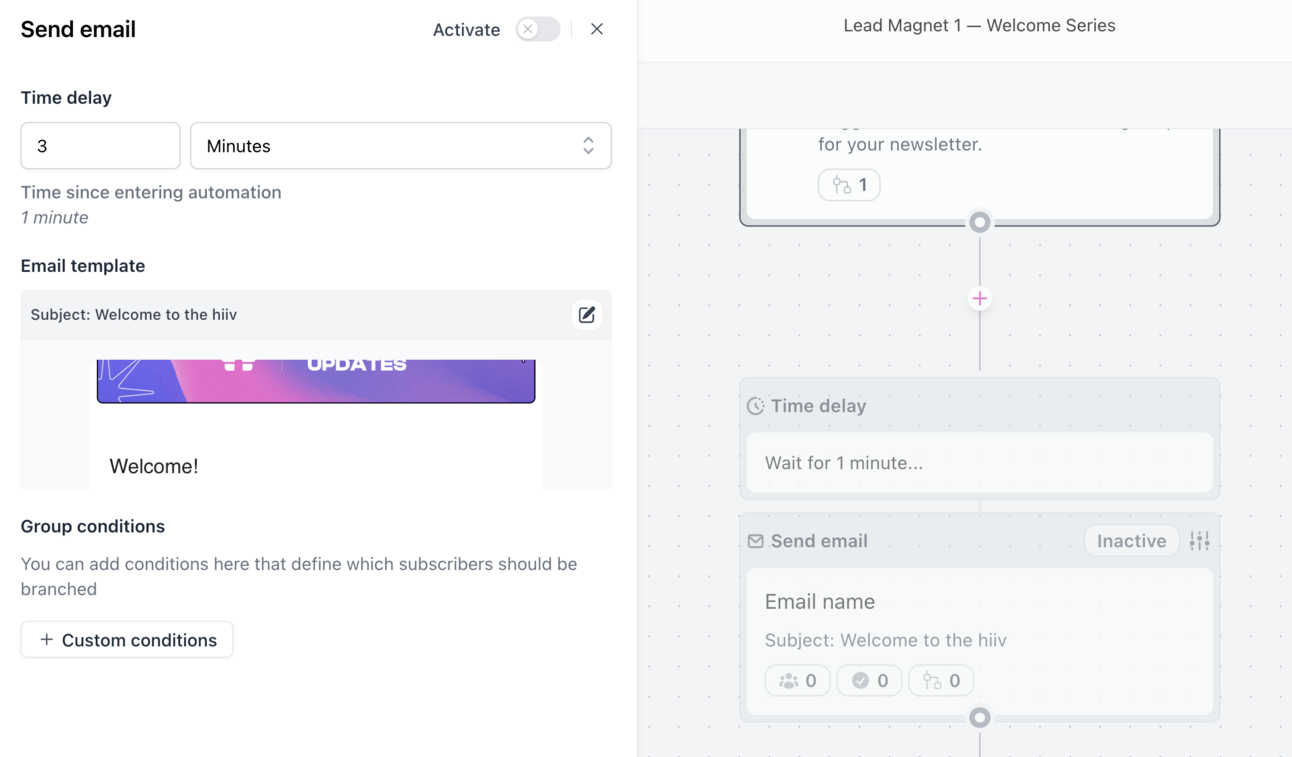This screenshot has height=757, width=1292.
Task: Open the Minutes time unit dropdown
Action: (x=401, y=146)
